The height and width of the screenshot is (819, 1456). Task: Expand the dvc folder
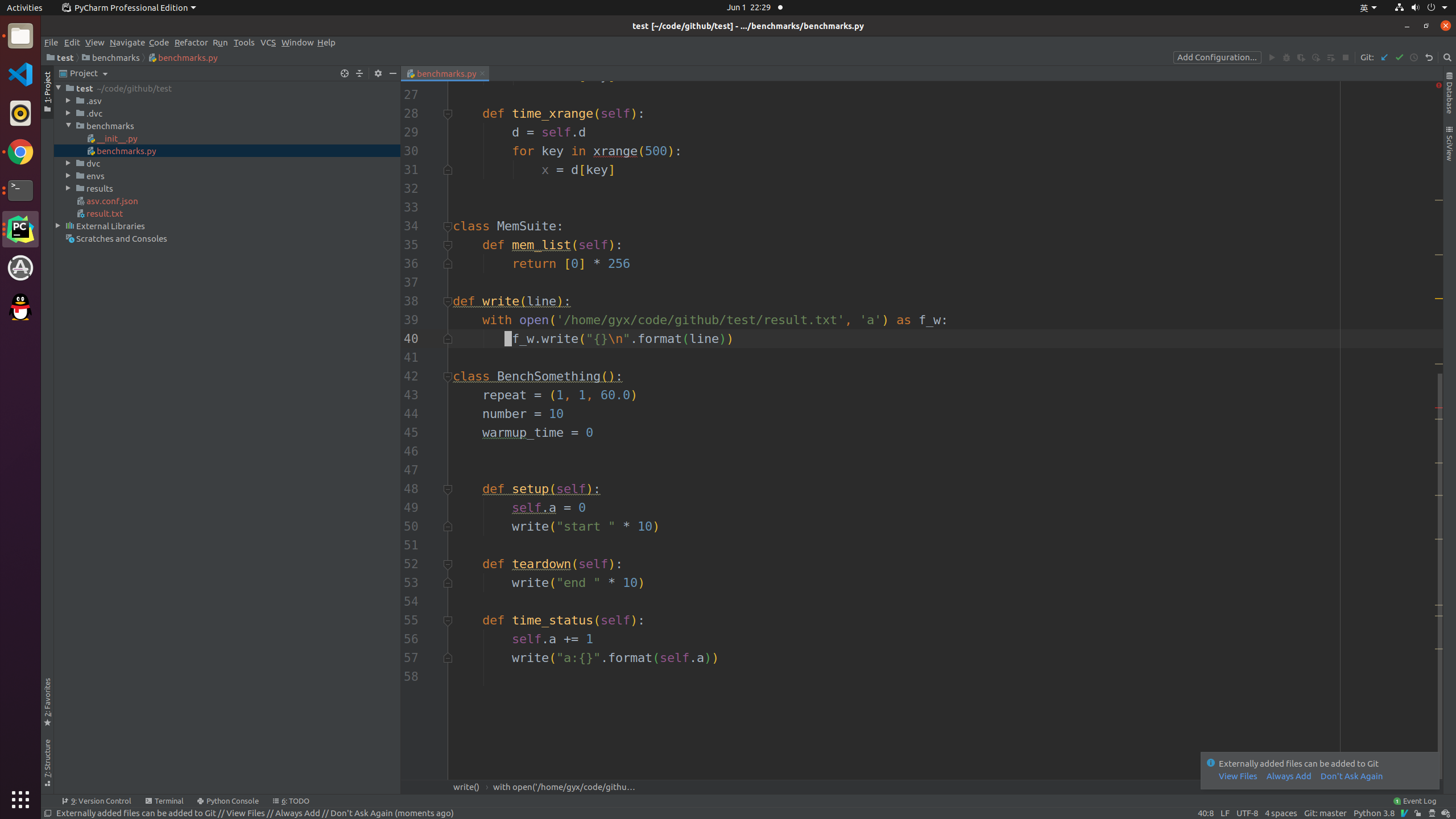(68, 163)
